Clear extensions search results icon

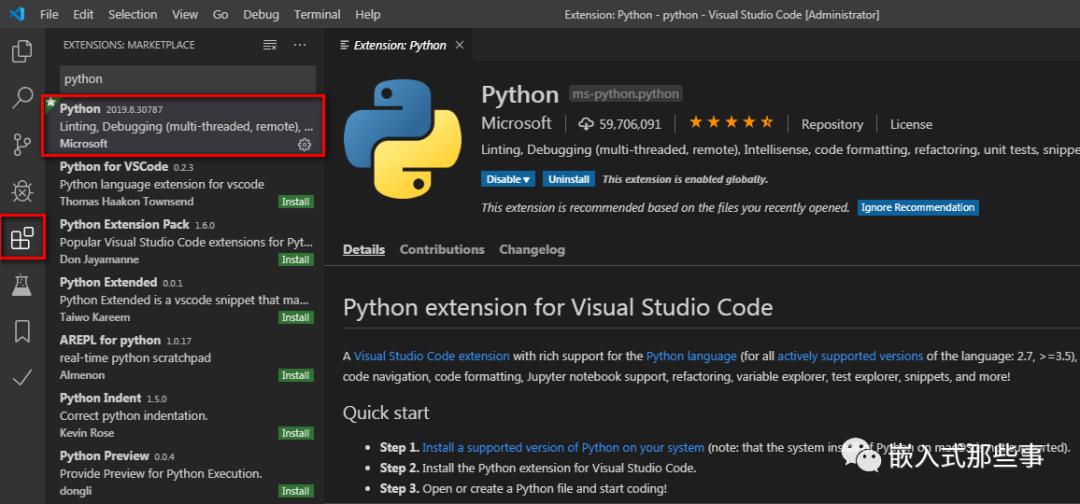click(270, 45)
